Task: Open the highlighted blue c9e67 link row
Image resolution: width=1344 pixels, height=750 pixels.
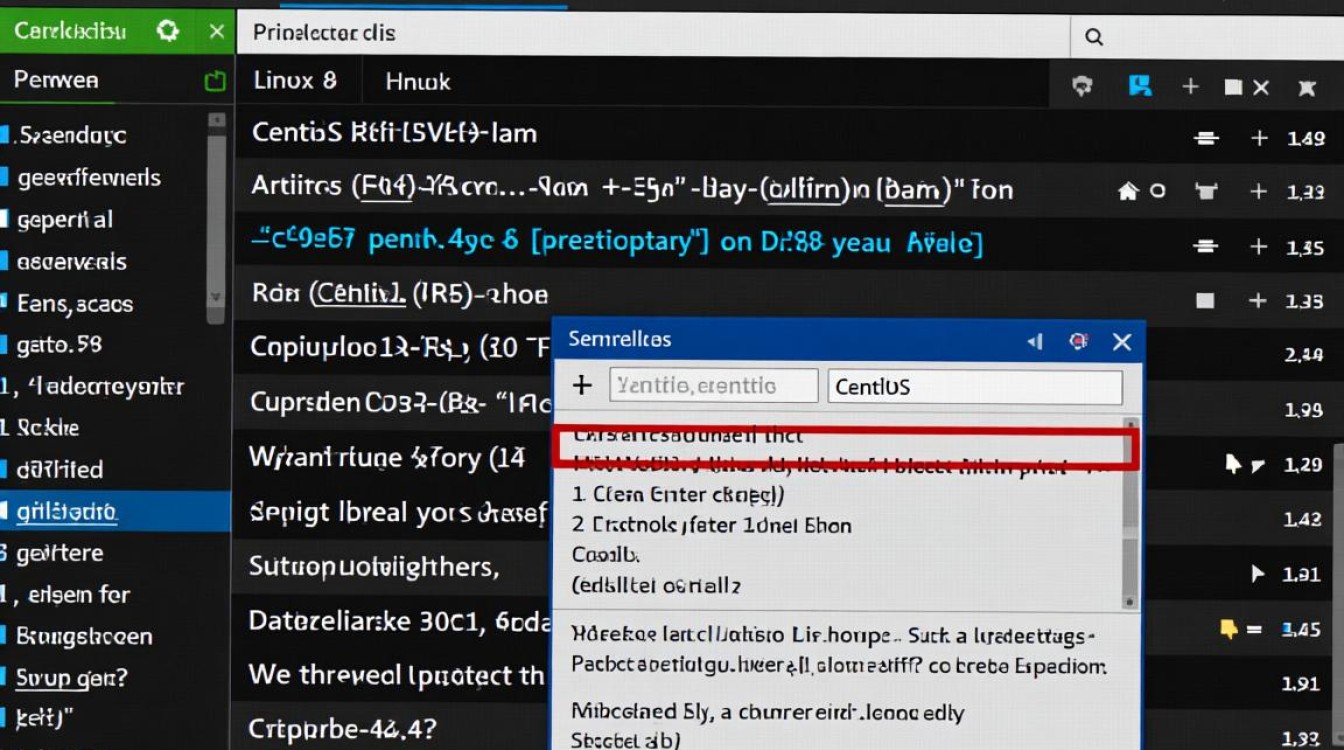Action: point(615,243)
